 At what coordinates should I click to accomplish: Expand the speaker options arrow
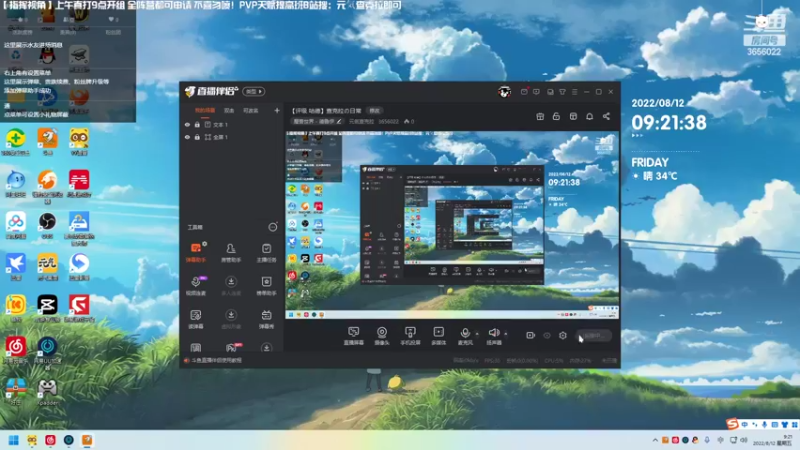point(506,334)
